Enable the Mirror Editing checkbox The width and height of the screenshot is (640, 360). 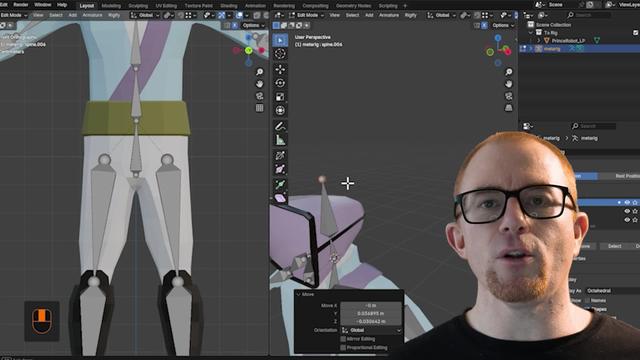point(343,339)
